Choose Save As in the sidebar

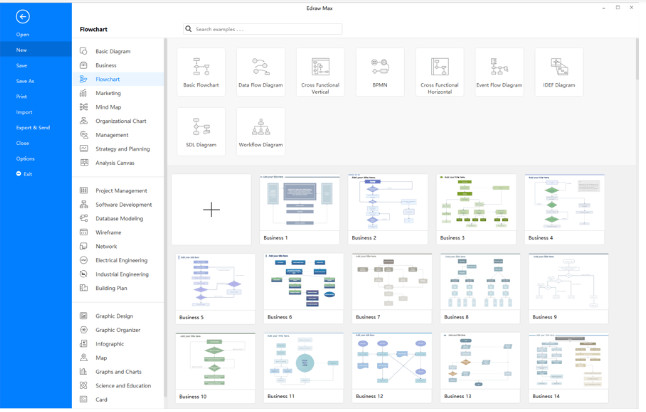[25, 81]
